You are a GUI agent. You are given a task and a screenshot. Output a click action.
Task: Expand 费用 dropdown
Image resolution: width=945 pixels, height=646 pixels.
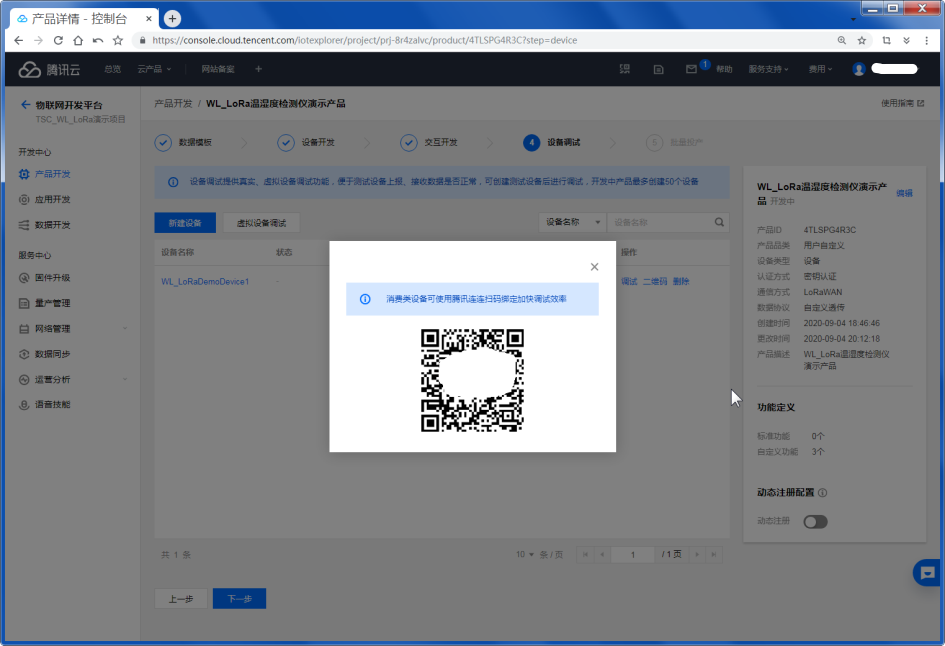coord(820,69)
